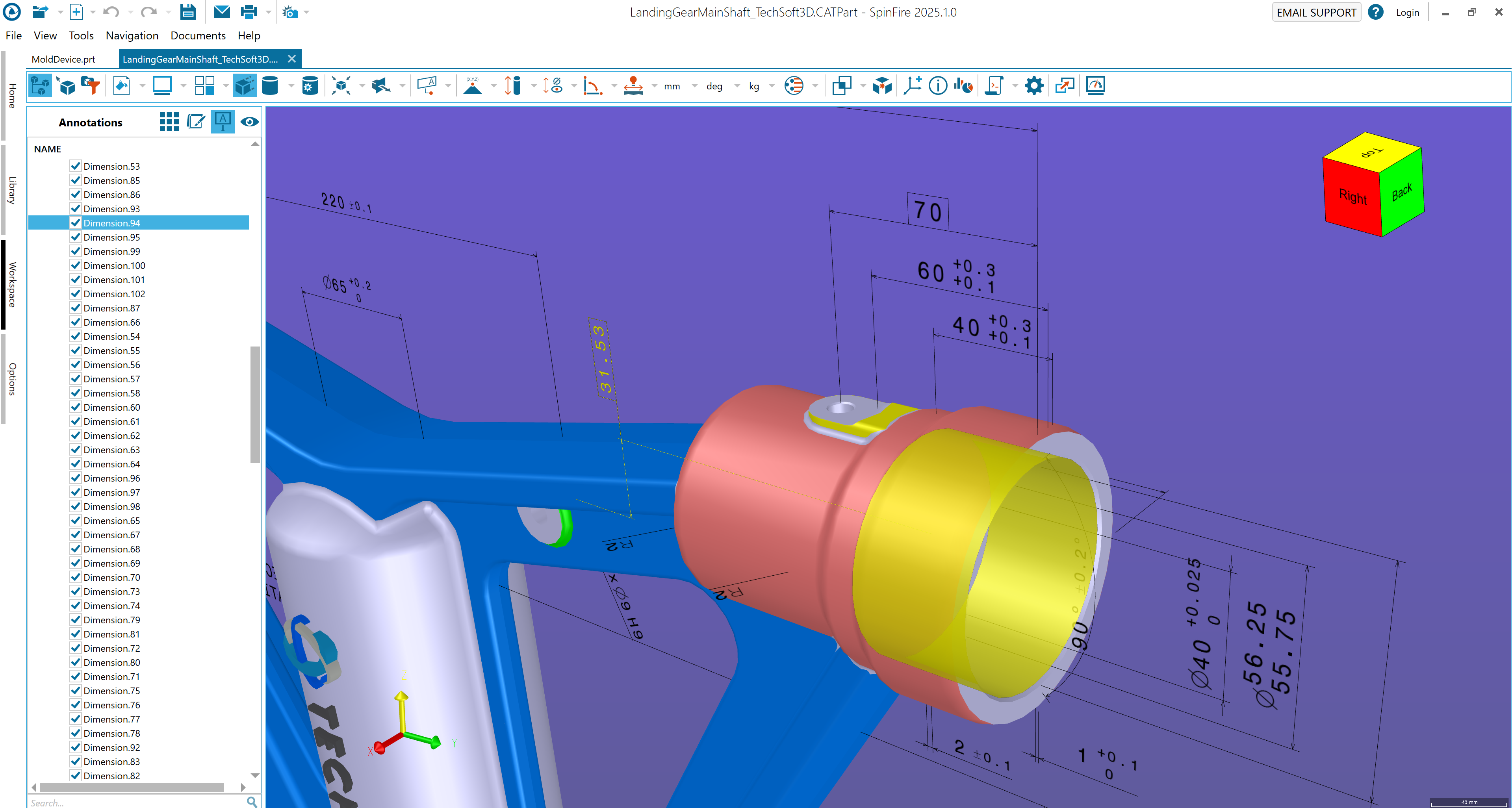This screenshot has height=808, width=1512.
Task: Click the exploded cube interference icon
Action: click(881, 86)
